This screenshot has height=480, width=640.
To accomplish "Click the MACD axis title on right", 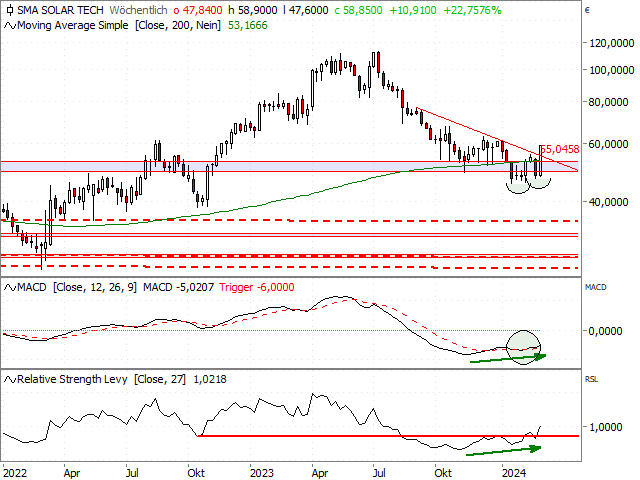I will 596,287.
